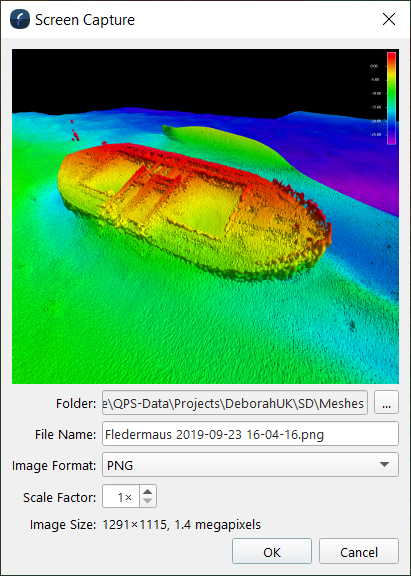The height and width of the screenshot is (576, 411).
Task: Click the OK button
Action: click(272, 551)
